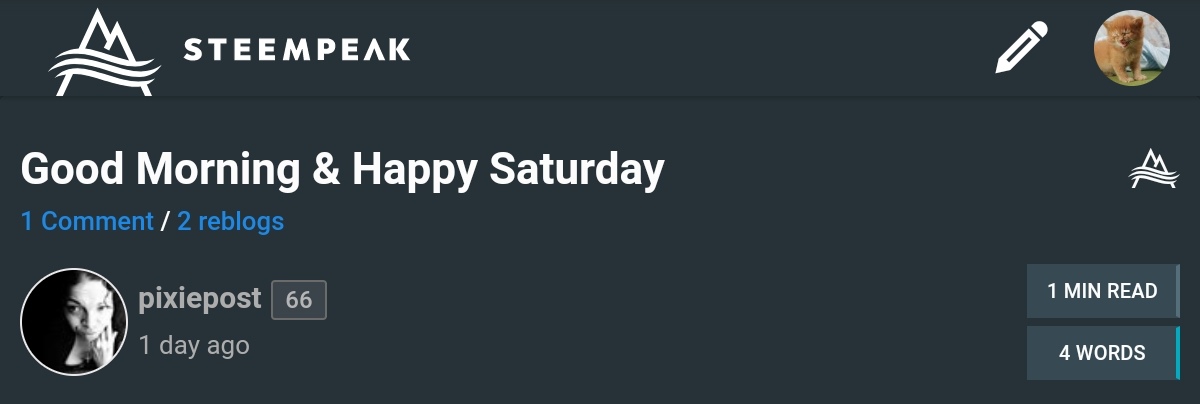Open the pixiepost author name link
The image size is (1200, 404).
200,298
